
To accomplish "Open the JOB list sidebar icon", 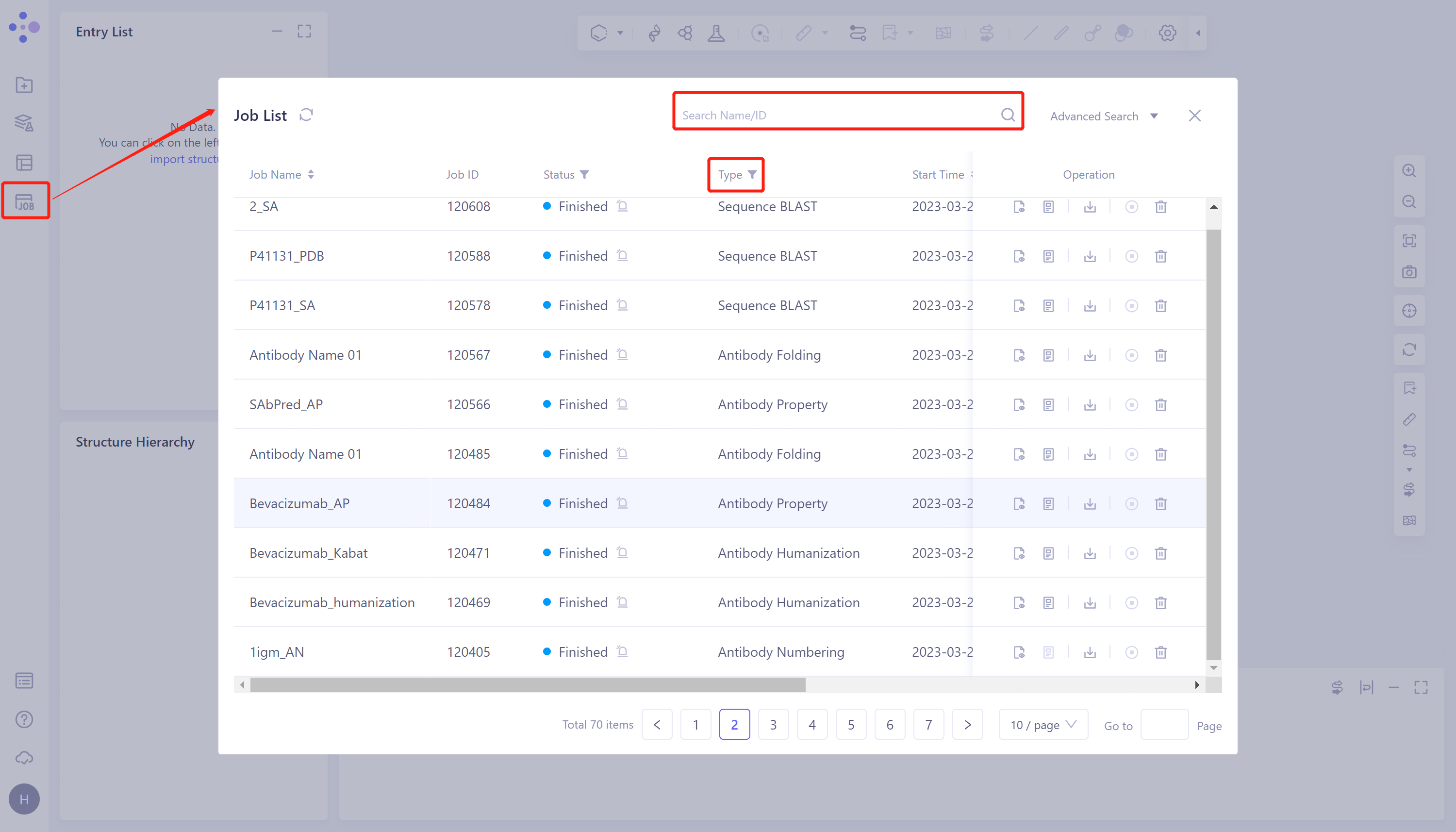I will (x=25, y=202).
